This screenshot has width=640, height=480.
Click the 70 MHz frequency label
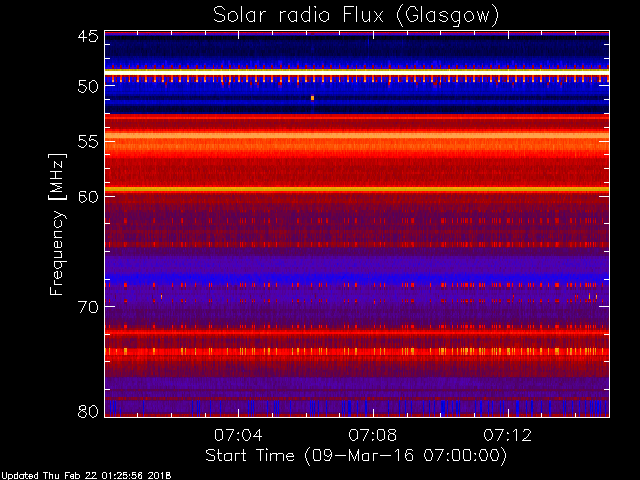(x=88, y=307)
